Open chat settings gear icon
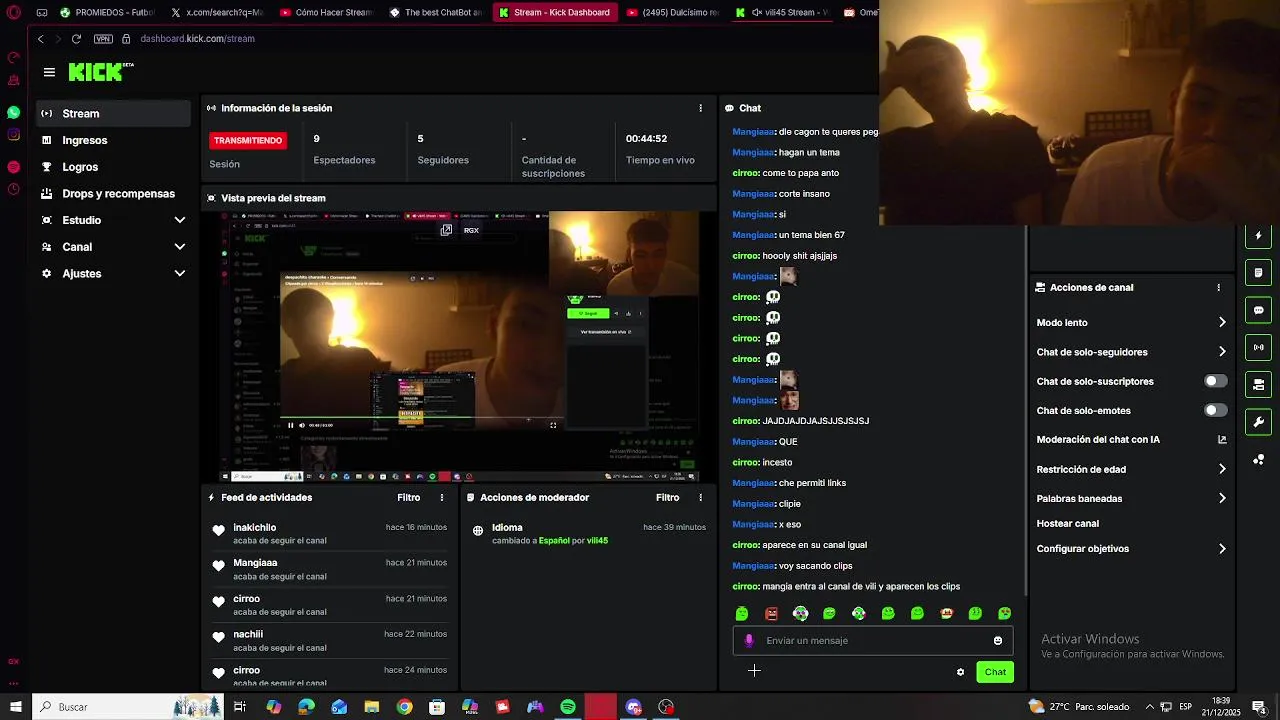 click(960, 672)
